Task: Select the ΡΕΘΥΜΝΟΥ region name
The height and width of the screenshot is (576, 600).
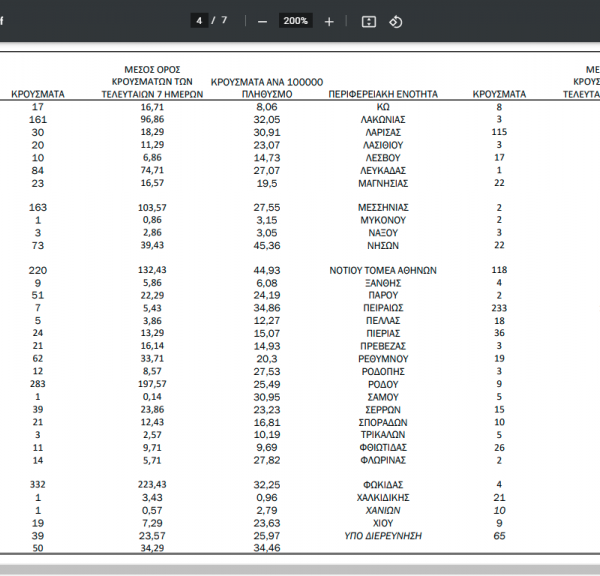Action: 383,359
